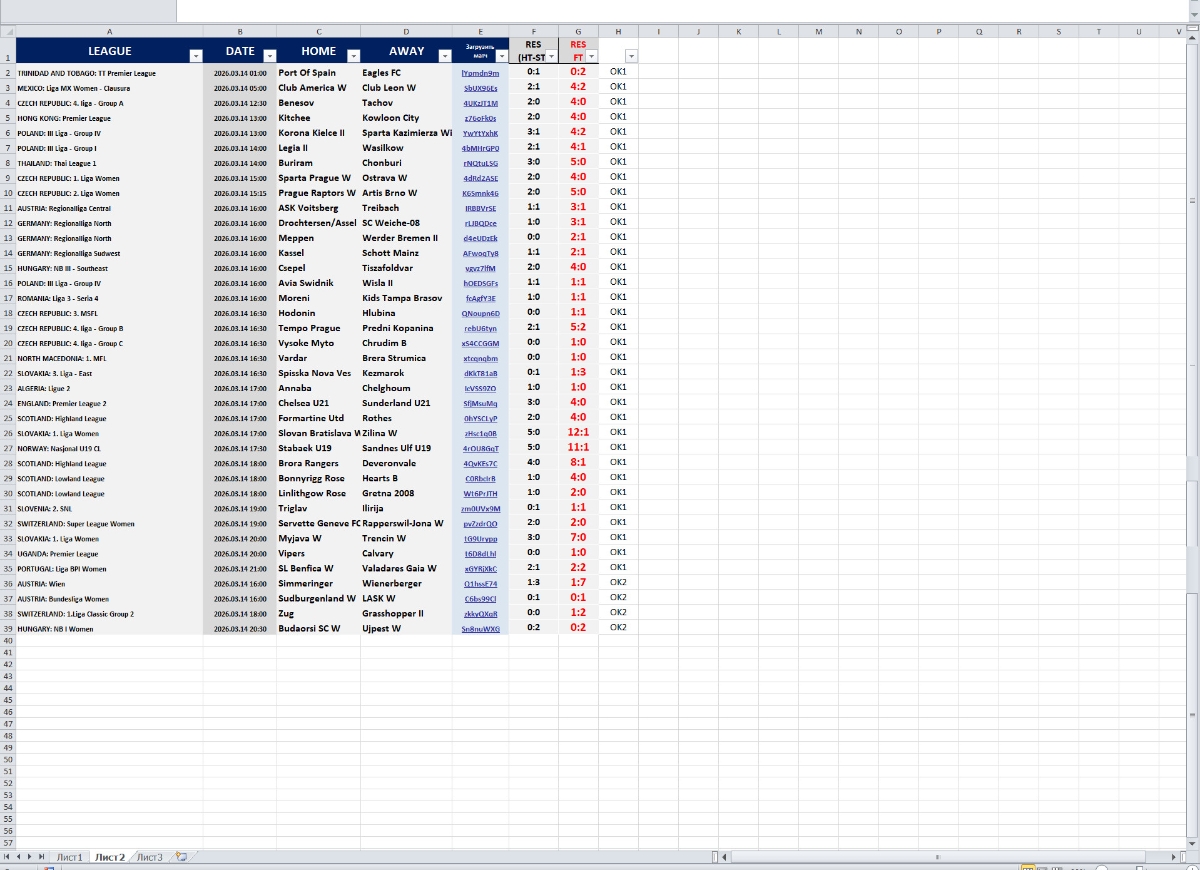Go to last sheet navigation arrow
The image size is (1200, 870).
(43, 857)
